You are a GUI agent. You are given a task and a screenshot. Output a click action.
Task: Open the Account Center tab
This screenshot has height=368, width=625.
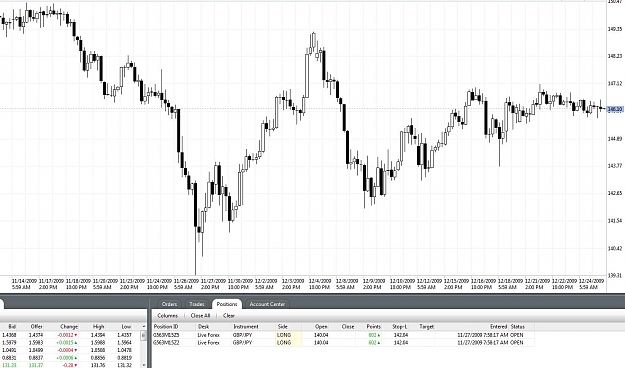[267, 304]
